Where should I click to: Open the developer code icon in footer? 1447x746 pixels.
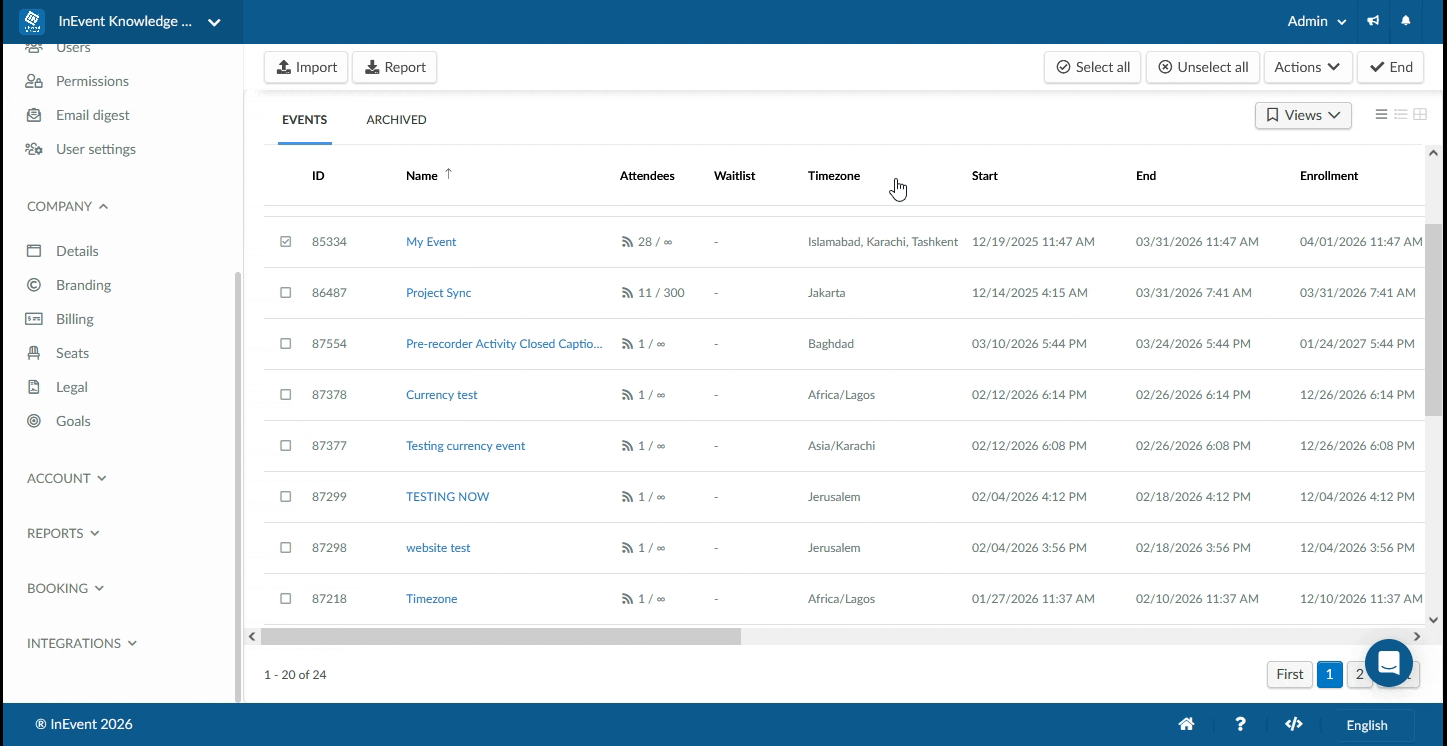[1293, 724]
